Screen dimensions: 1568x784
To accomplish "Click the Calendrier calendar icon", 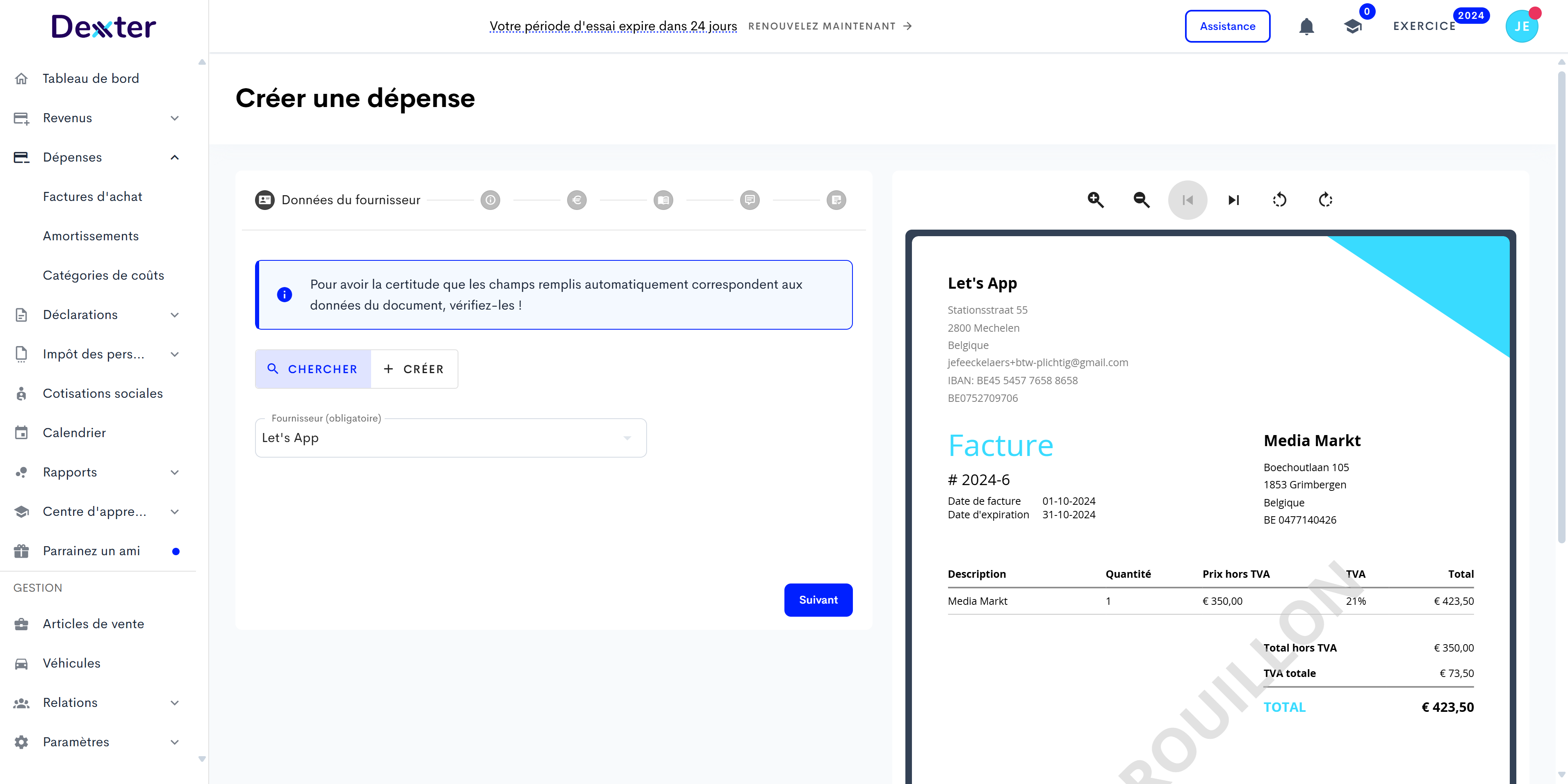I will (x=21, y=433).
